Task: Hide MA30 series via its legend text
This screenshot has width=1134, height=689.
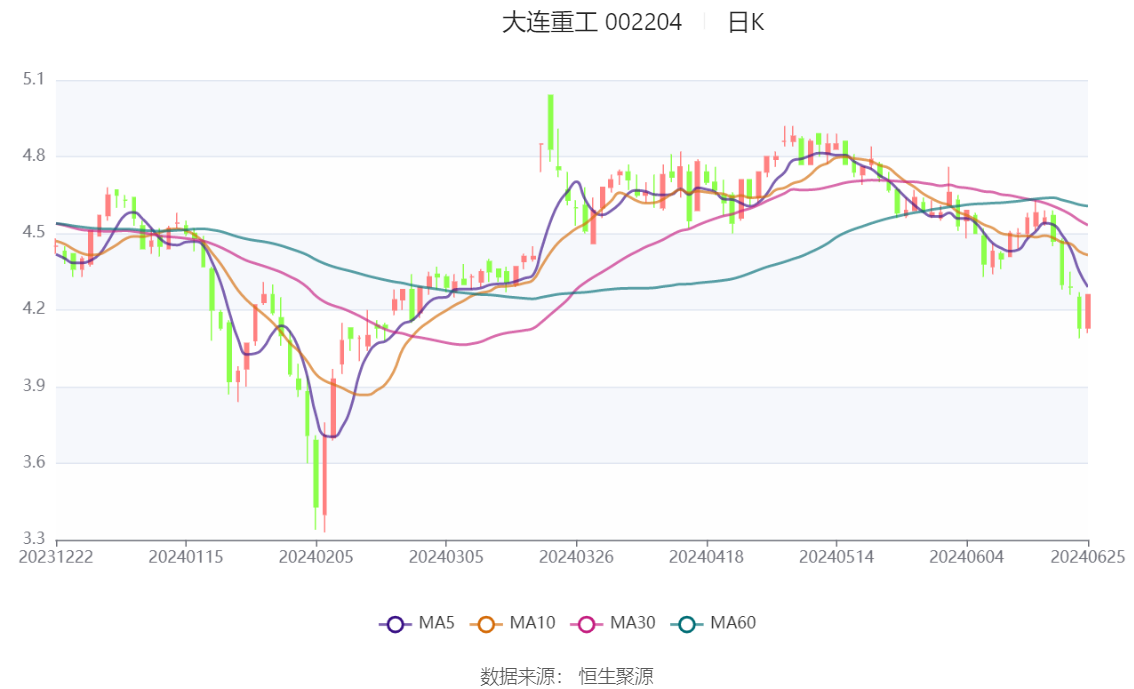Action: [633, 623]
